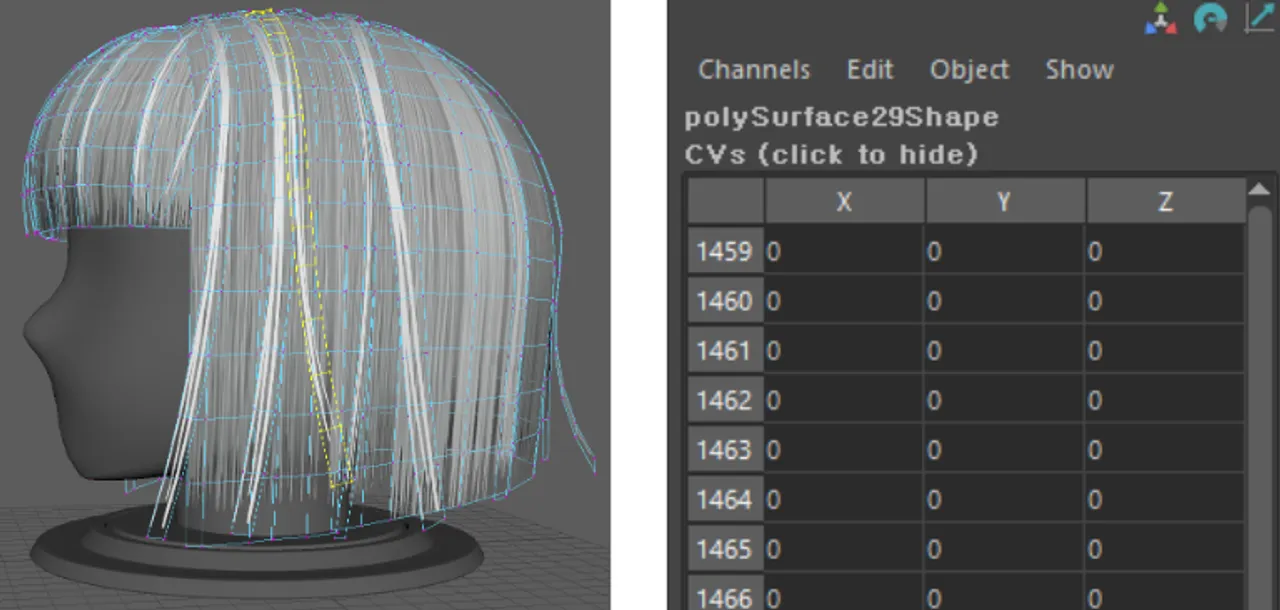Image resolution: width=1280 pixels, height=610 pixels.
Task: Hide CVs via the 'CVs (click to hide)' link
Action: [830, 155]
